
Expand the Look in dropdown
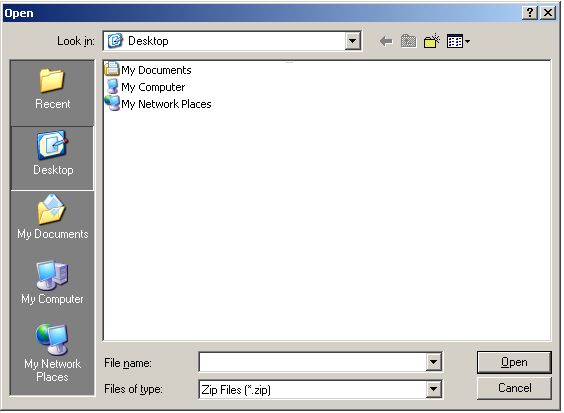[352, 41]
